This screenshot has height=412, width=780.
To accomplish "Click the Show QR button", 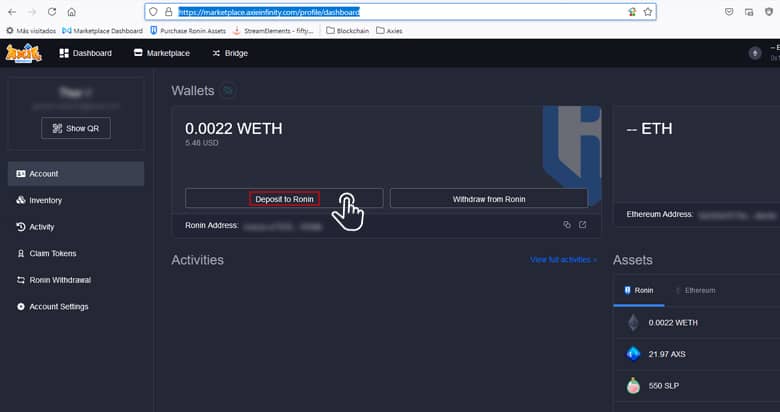I will [x=76, y=128].
